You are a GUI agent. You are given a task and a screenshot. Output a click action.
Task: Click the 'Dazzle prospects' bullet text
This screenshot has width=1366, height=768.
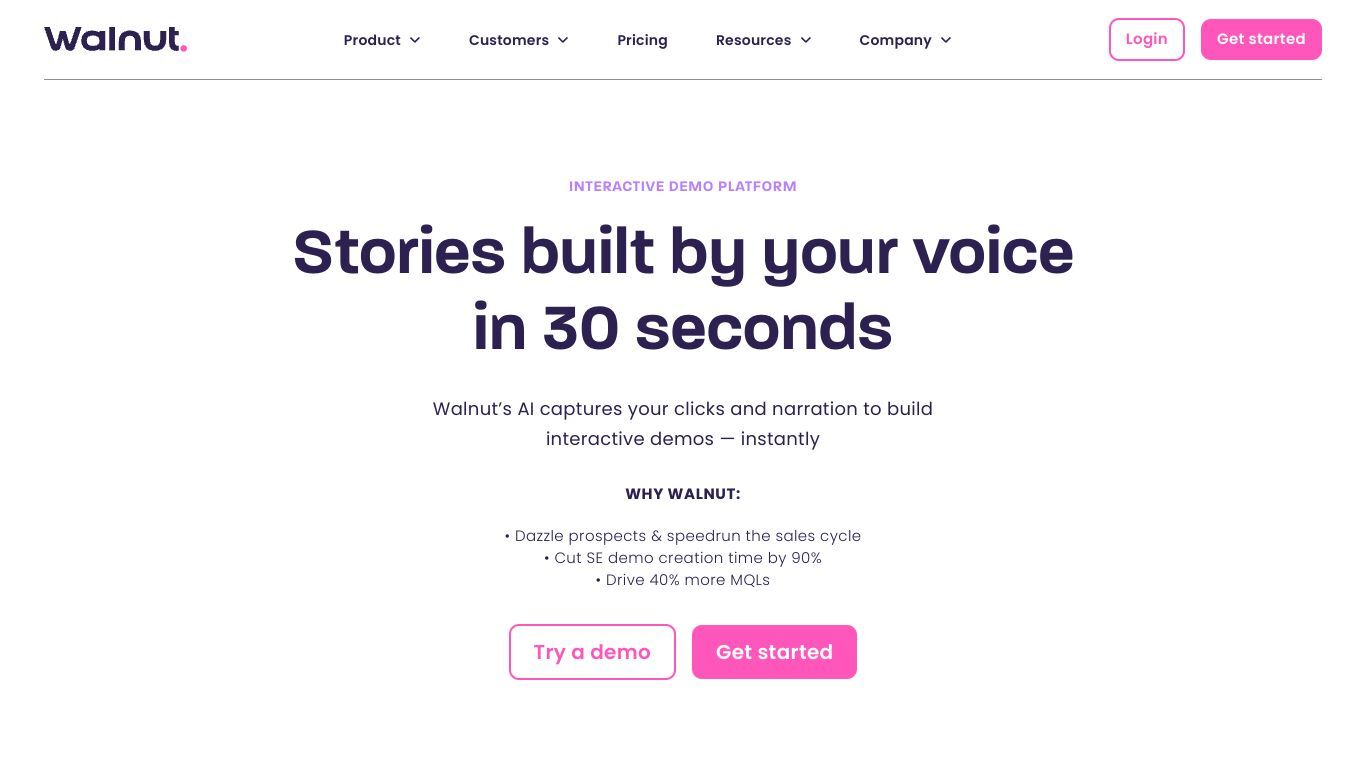[x=683, y=536]
